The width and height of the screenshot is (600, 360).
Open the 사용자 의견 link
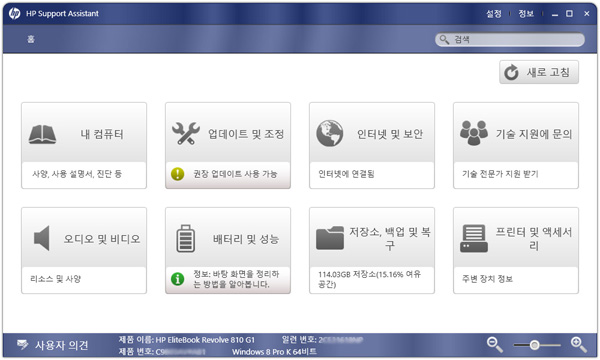click(62, 345)
